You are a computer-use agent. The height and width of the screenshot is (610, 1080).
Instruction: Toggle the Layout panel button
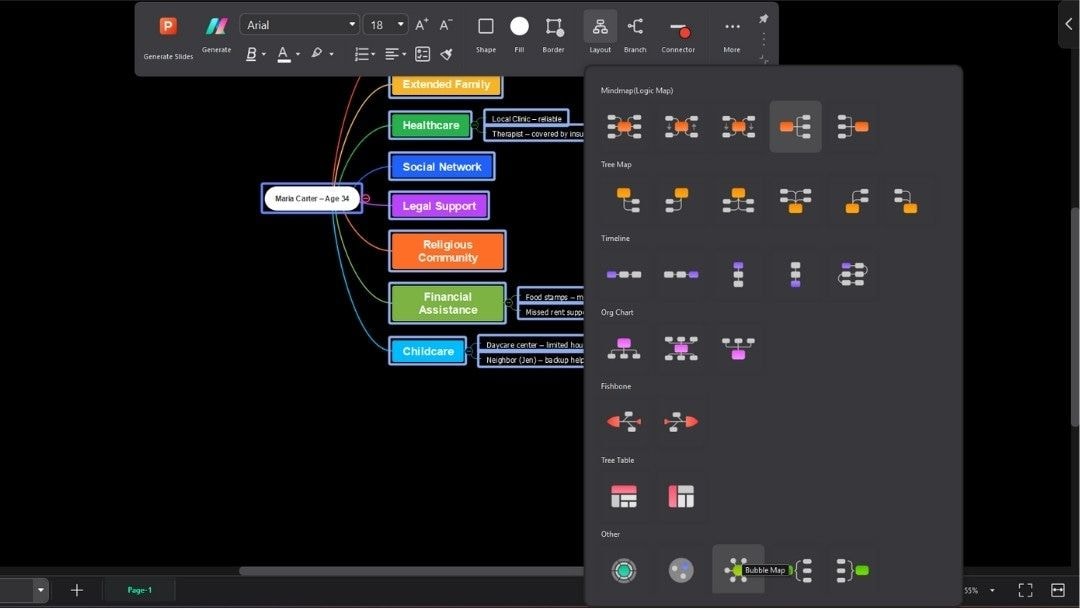pos(600,32)
